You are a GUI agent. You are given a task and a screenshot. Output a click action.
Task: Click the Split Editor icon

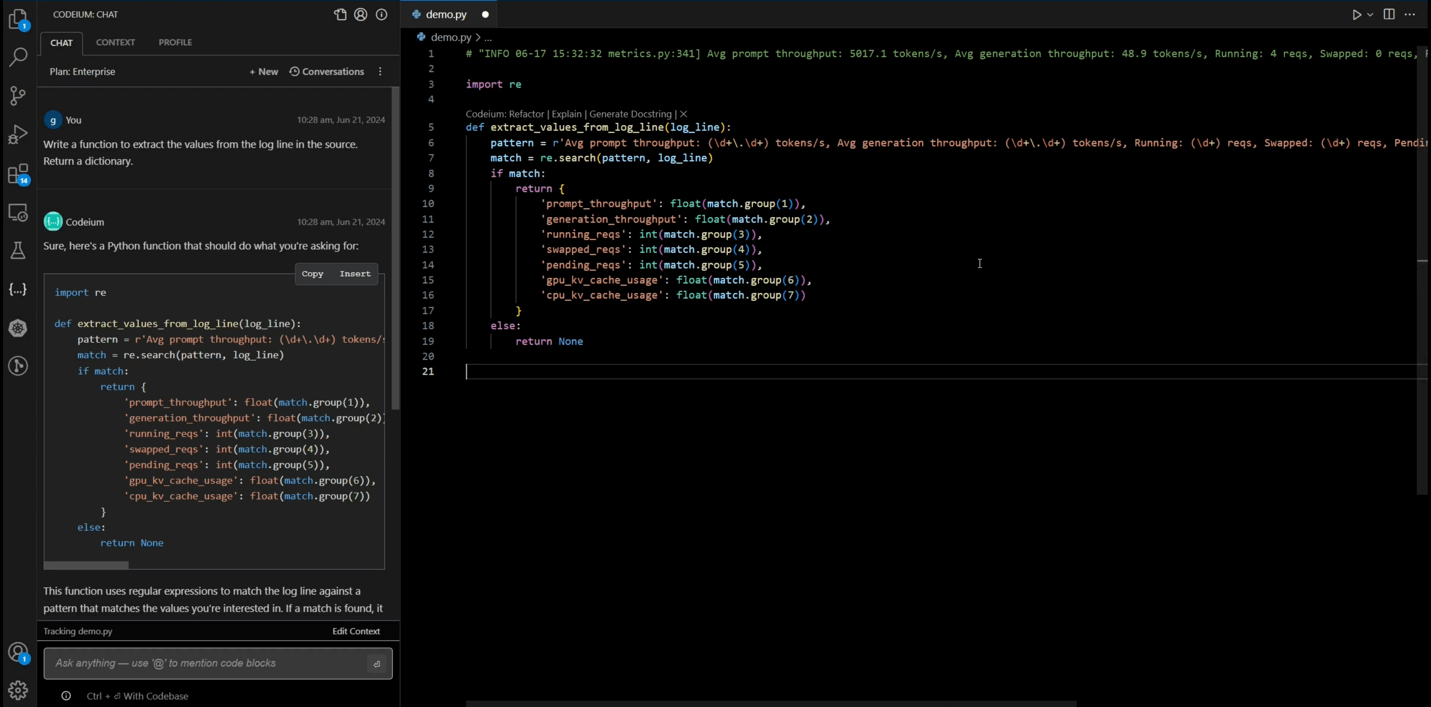click(x=1389, y=14)
